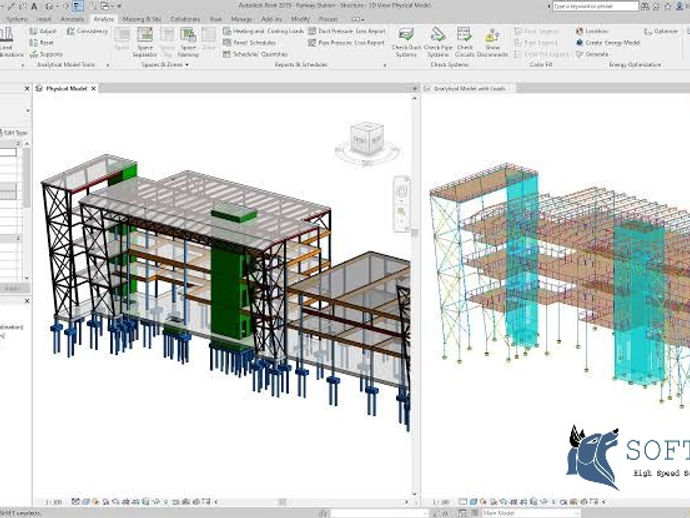Toggle the Thin Lines quick access button
This screenshot has width=690, height=518.
pos(78,6)
